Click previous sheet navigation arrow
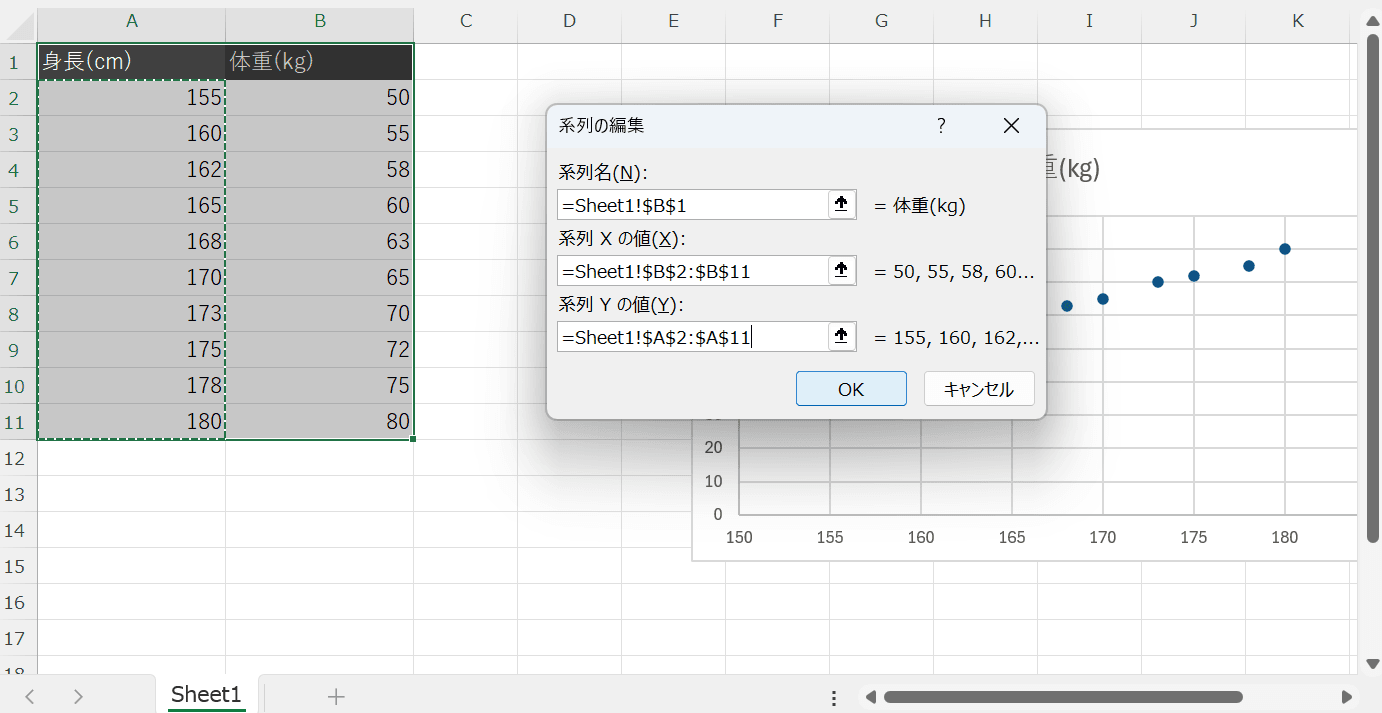1382x713 pixels. tap(30, 697)
